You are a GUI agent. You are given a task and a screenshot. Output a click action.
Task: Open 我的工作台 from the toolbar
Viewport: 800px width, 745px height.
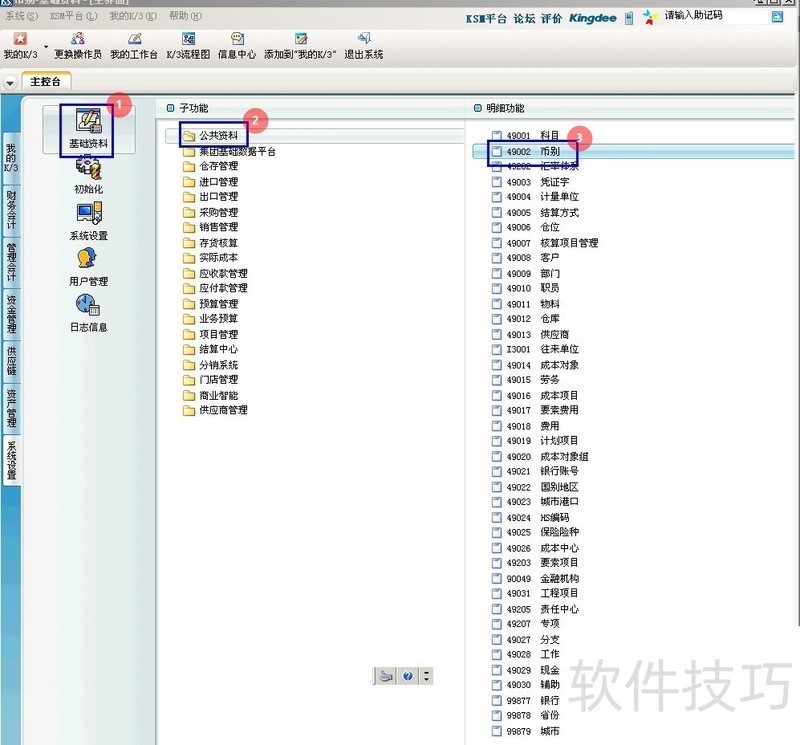tap(134, 39)
